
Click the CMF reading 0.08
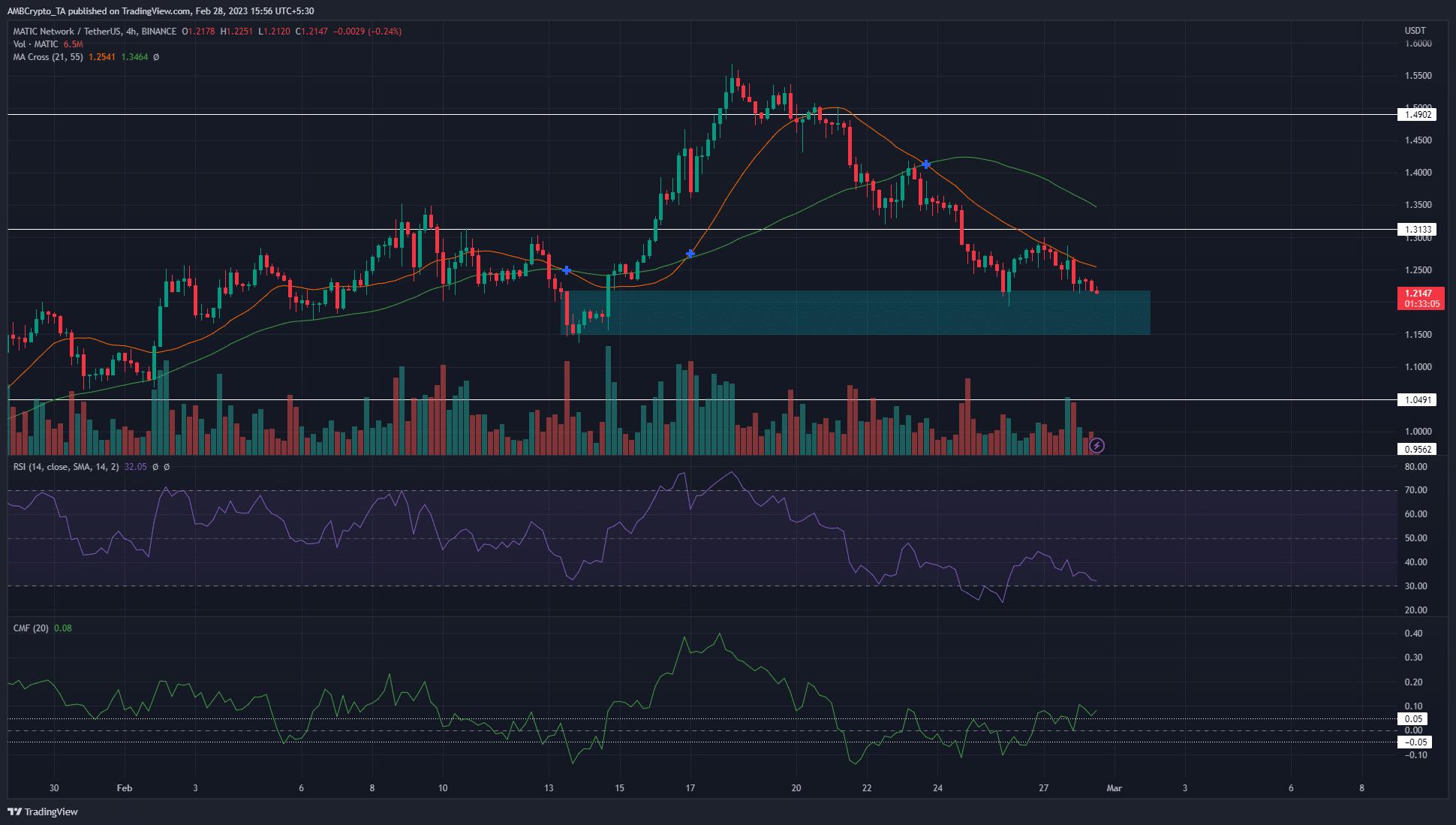(63, 628)
